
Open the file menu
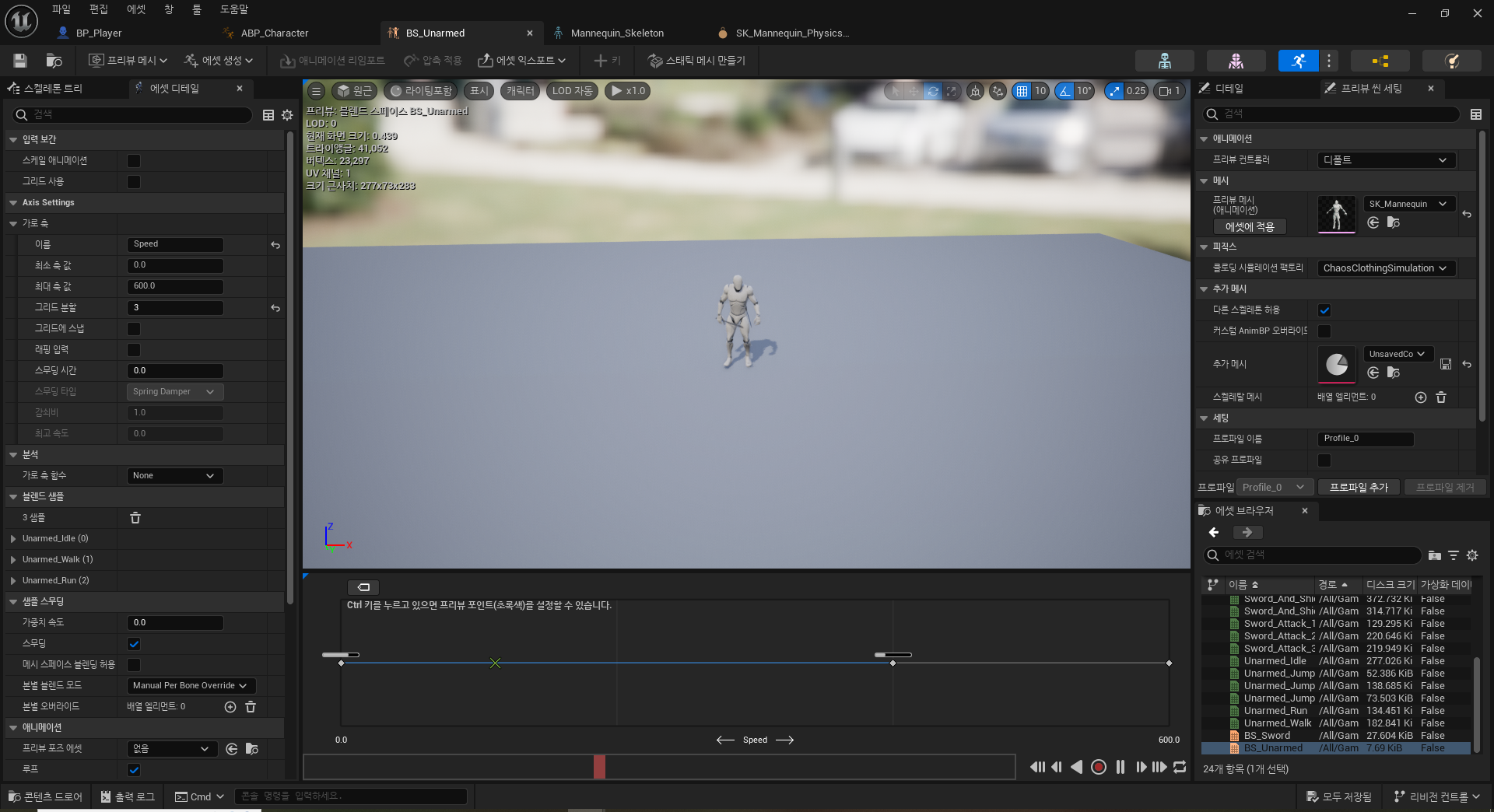click(x=61, y=9)
